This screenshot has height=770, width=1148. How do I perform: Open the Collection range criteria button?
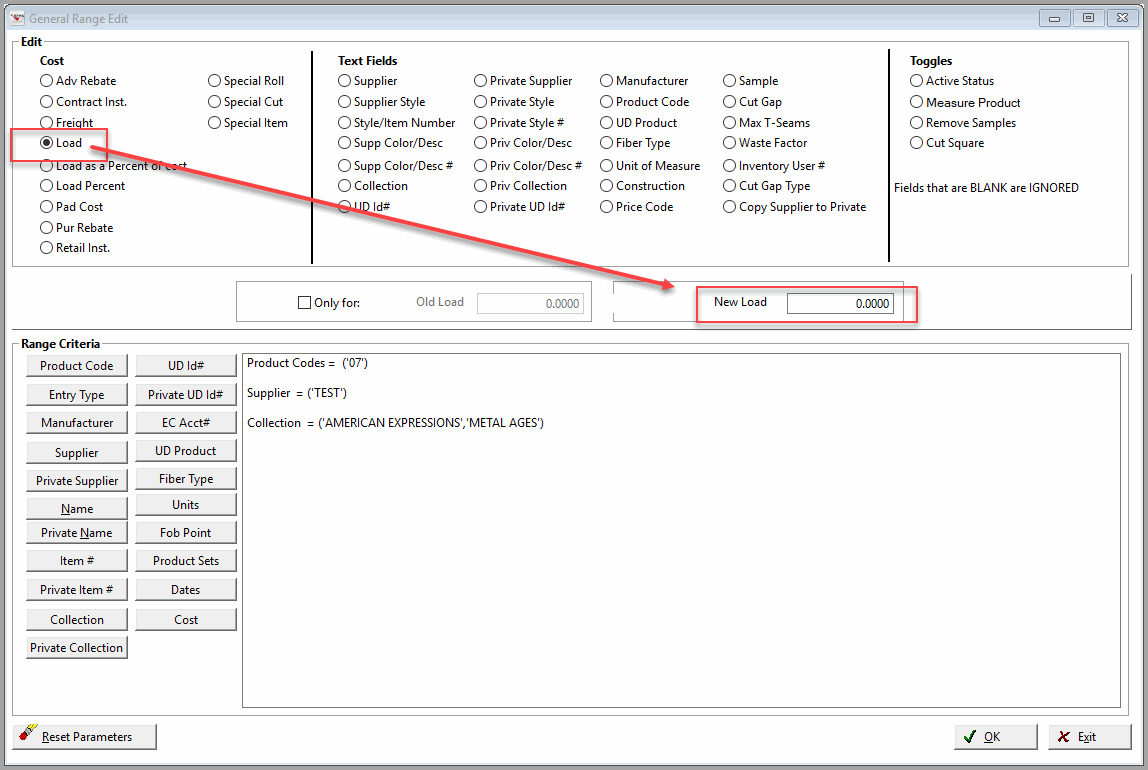(77, 619)
